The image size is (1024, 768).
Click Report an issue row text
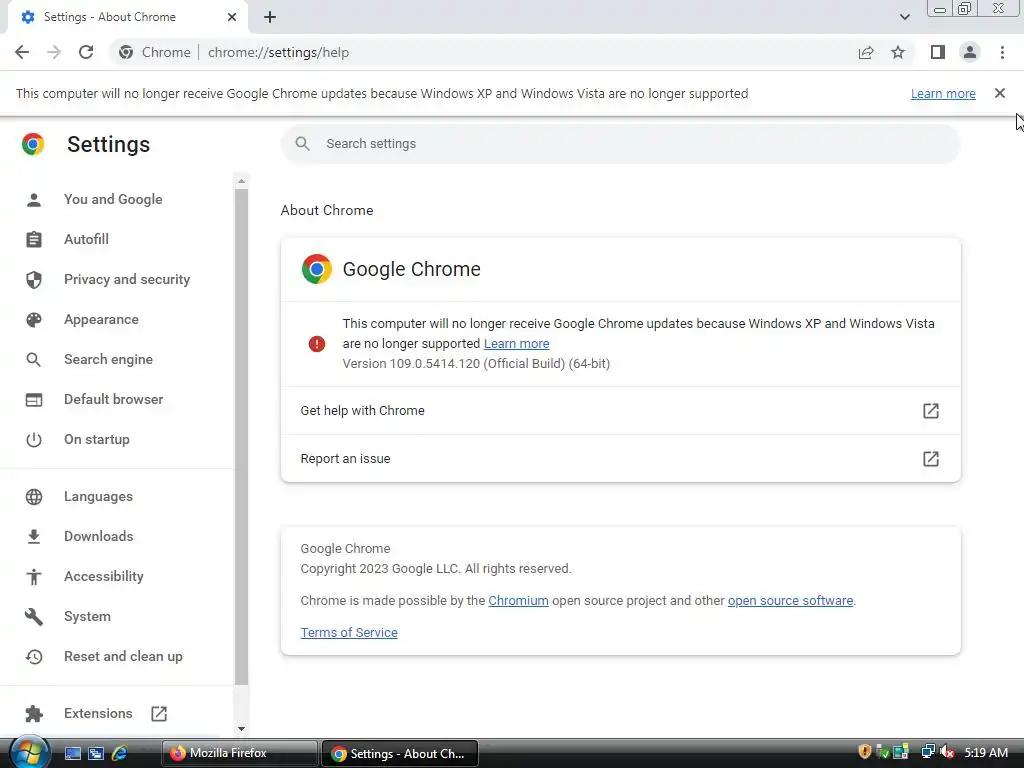pos(345,458)
